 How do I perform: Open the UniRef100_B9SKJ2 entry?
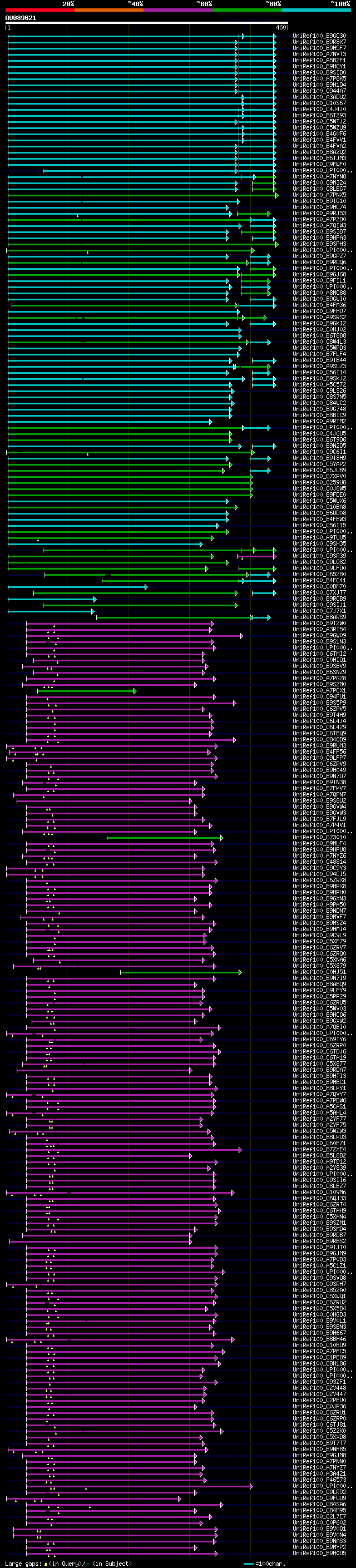[x=319, y=378]
